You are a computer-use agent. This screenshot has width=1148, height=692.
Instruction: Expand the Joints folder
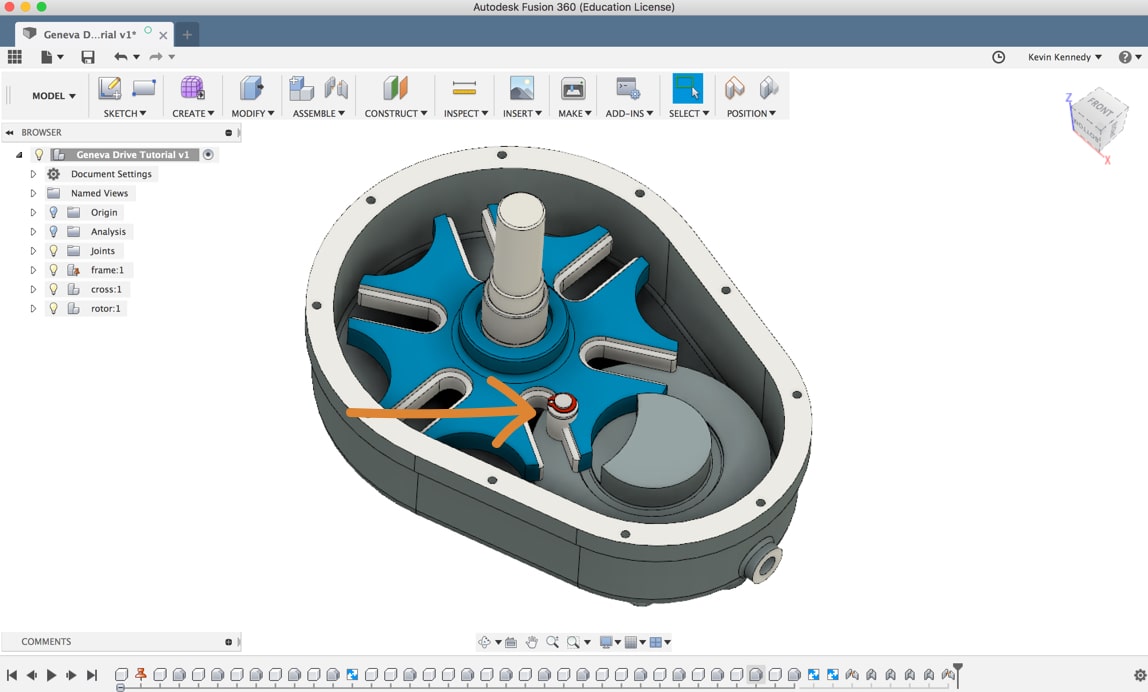[x=32, y=250]
